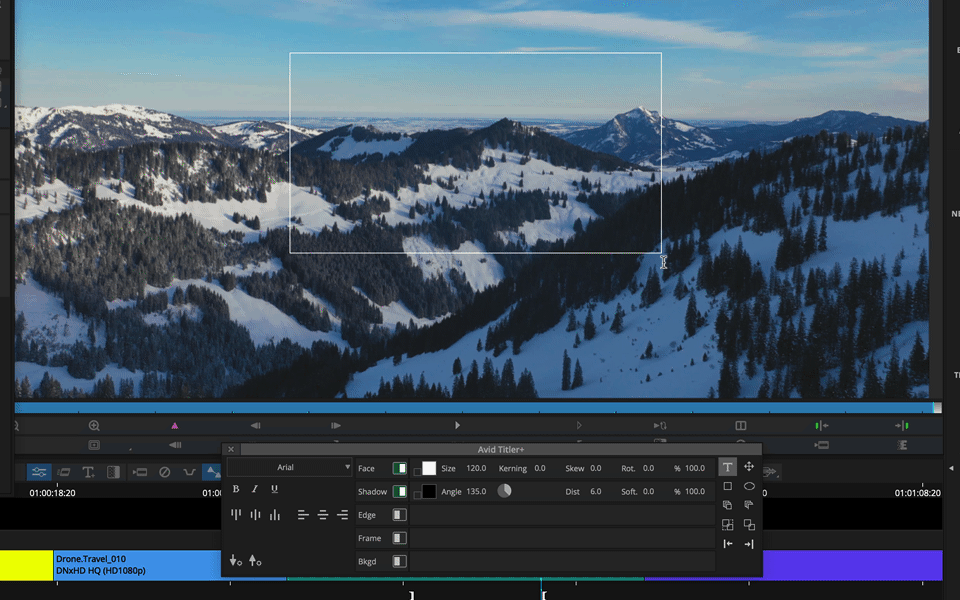Click the Angle value 135.0
Image resolution: width=960 pixels, height=600 pixels.
(x=476, y=492)
